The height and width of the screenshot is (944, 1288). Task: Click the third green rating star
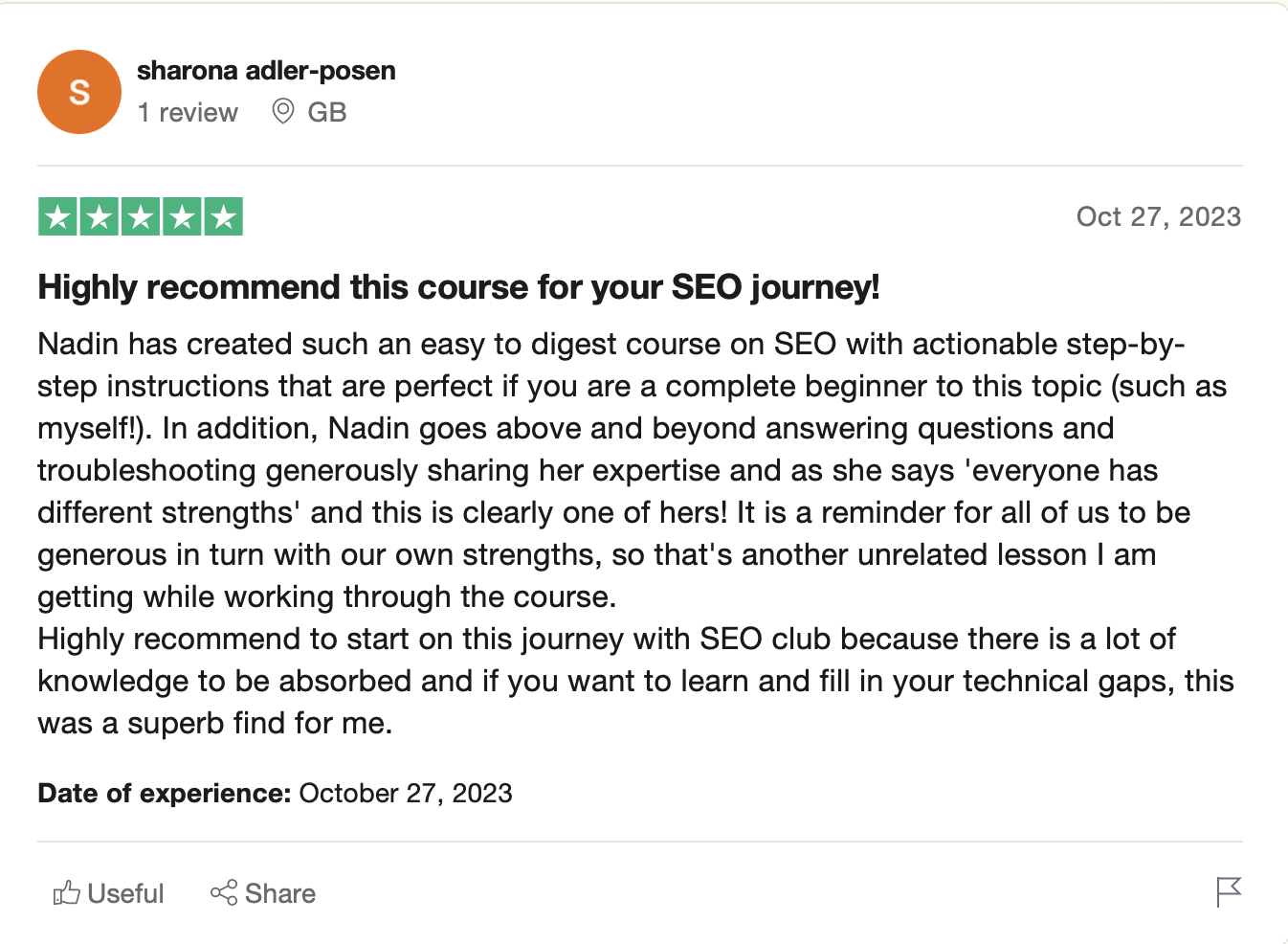pos(141,217)
